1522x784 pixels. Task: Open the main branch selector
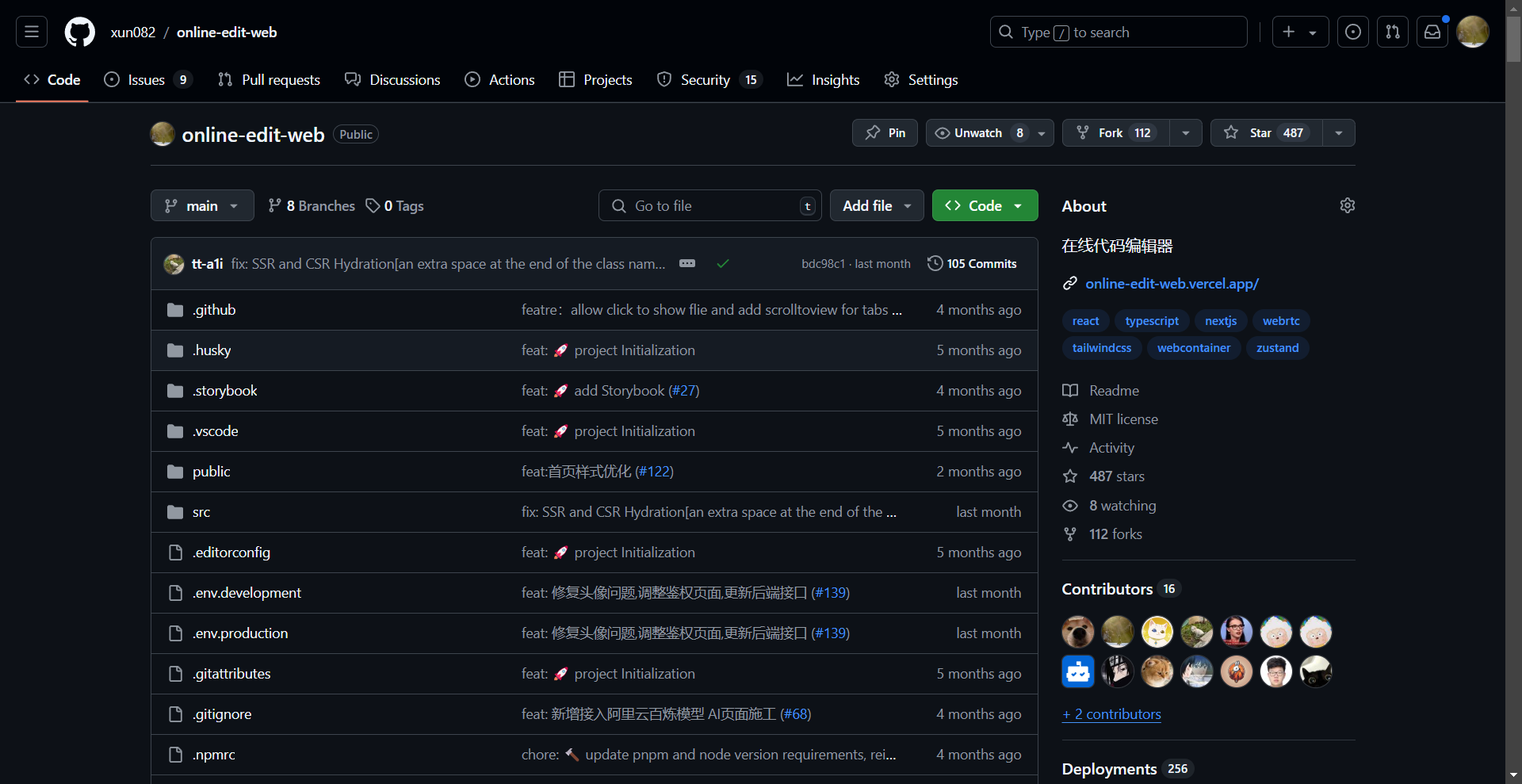click(x=202, y=205)
